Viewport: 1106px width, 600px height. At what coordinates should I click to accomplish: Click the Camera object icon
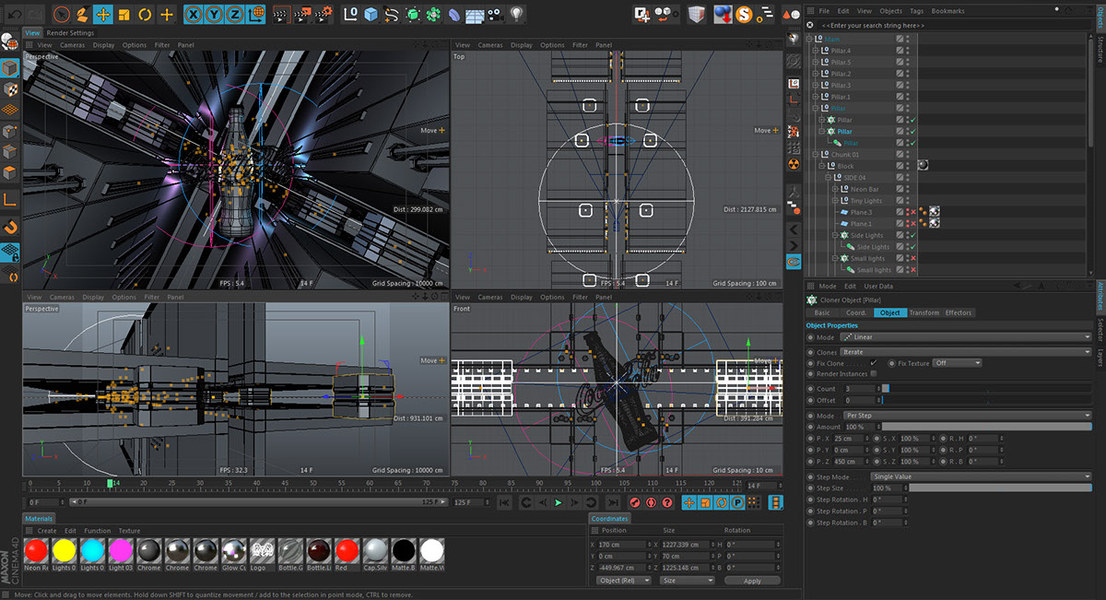tap(497, 14)
